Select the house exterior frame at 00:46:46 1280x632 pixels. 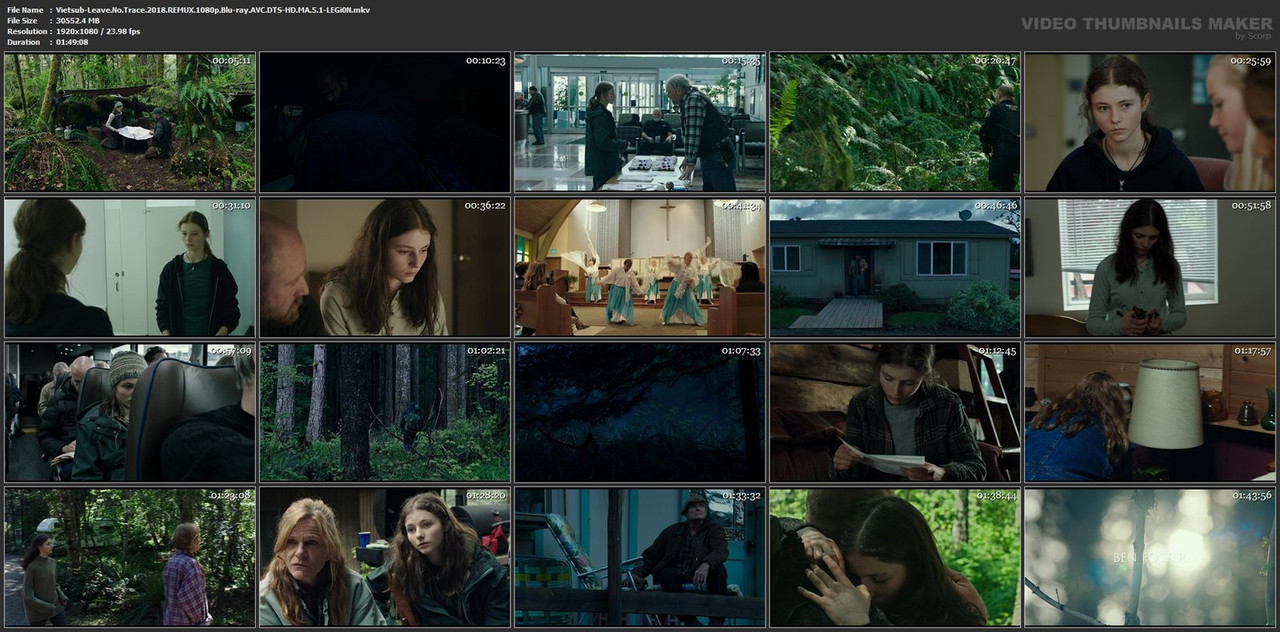[x=895, y=267]
